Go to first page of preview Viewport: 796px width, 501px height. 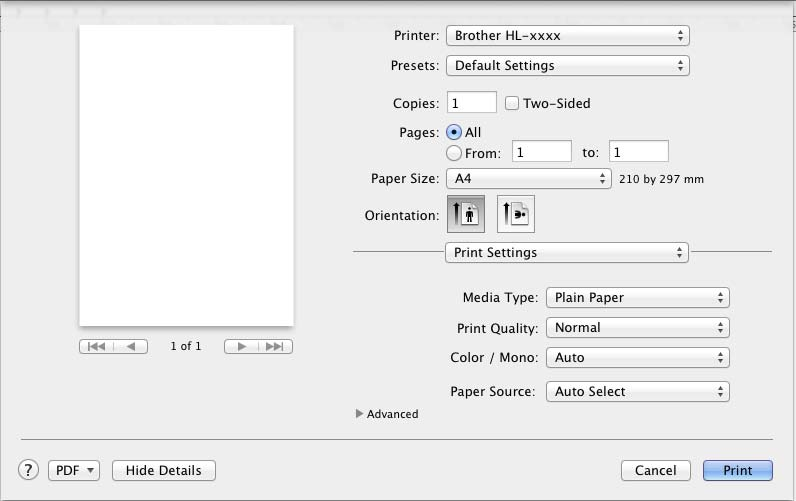coord(96,346)
